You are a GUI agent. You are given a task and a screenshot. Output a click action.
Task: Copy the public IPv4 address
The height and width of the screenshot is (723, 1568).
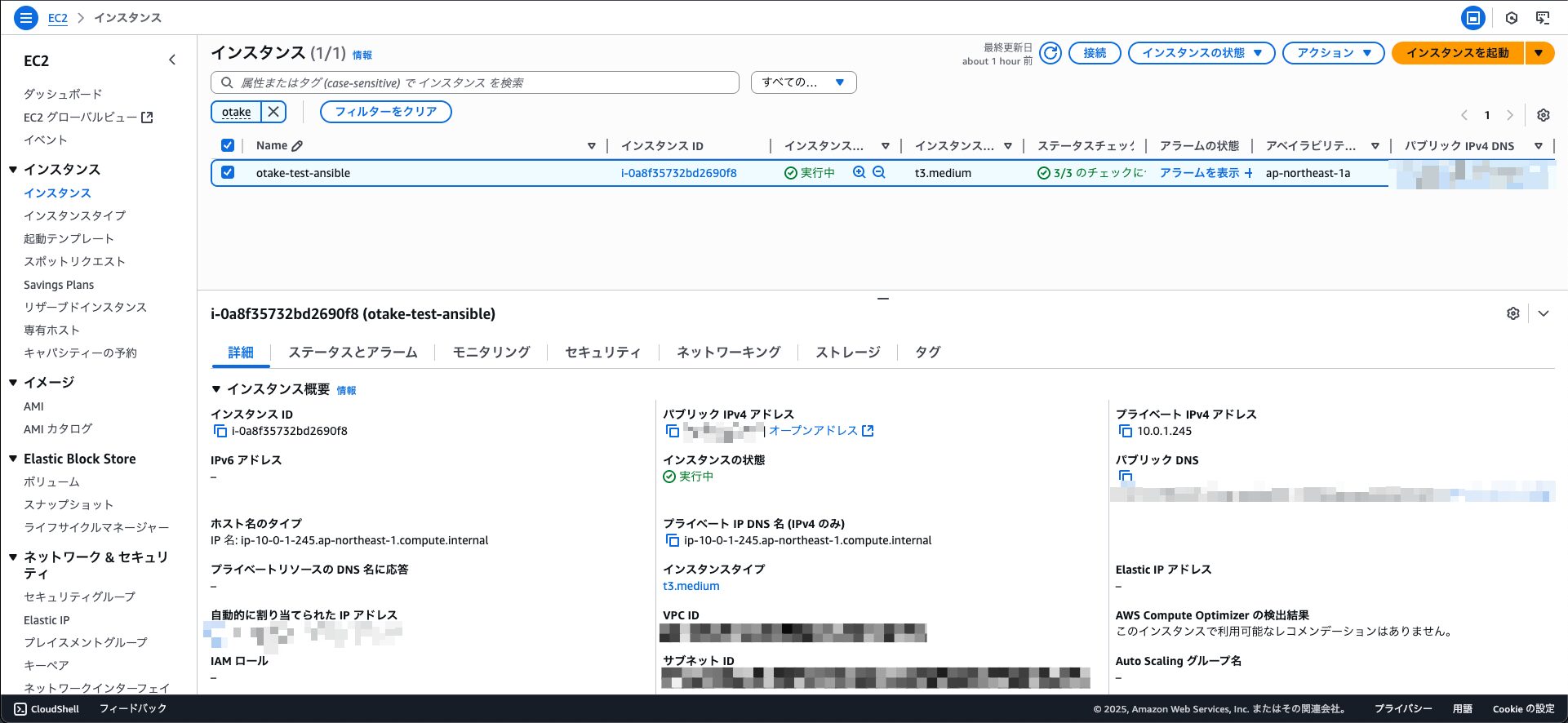[x=672, y=431]
